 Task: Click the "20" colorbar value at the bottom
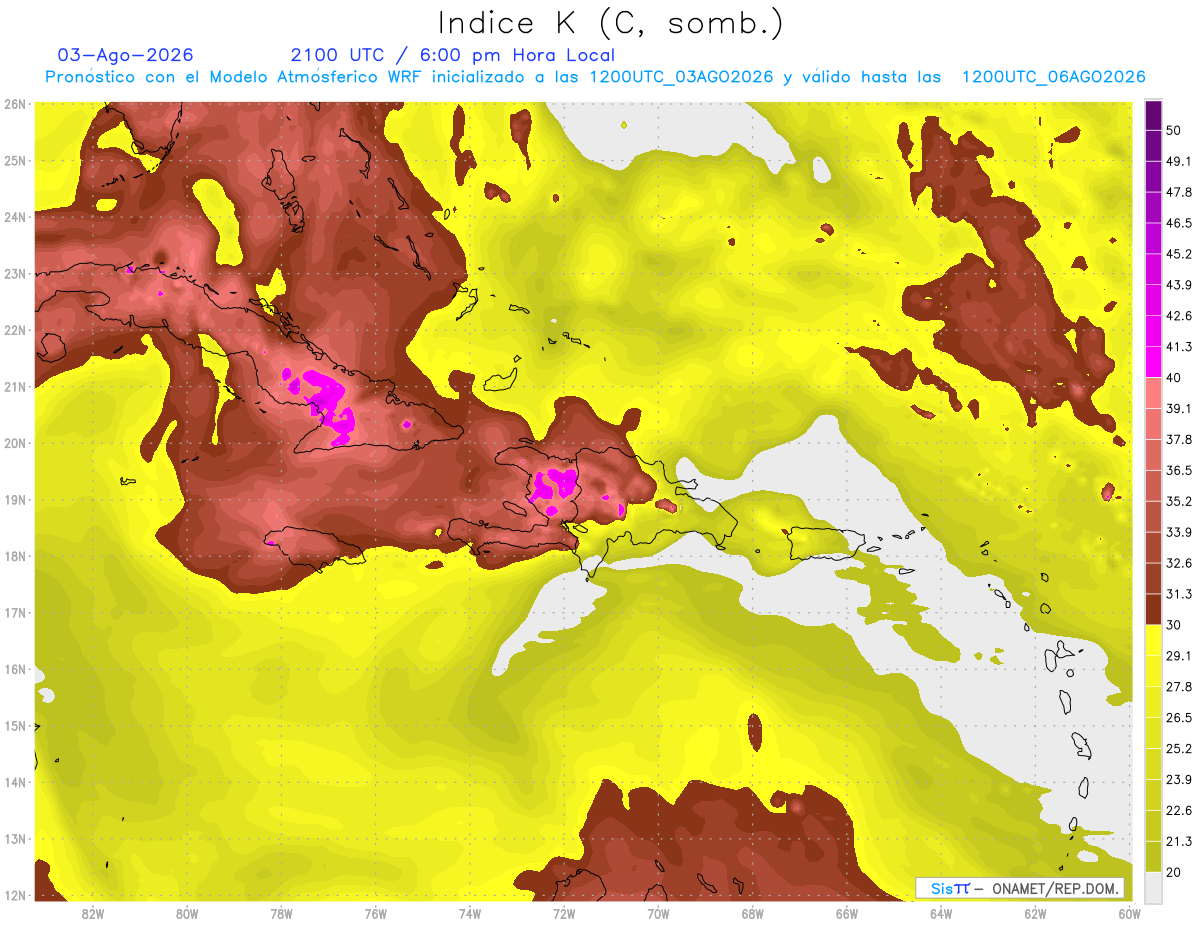coord(1174,872)
